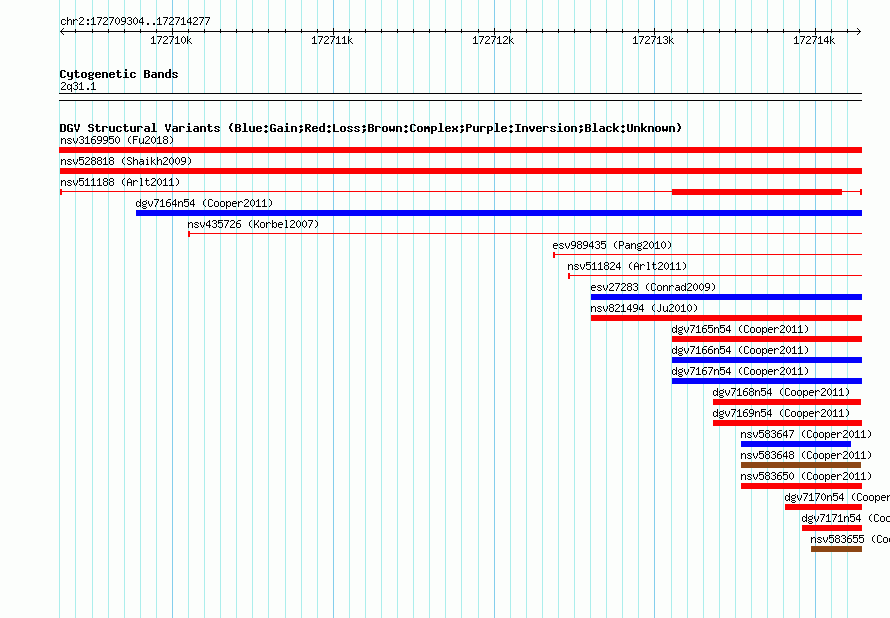Click the 172711k ruler label
The height and width of the screenshot is (618, 890).
point(332,40)
